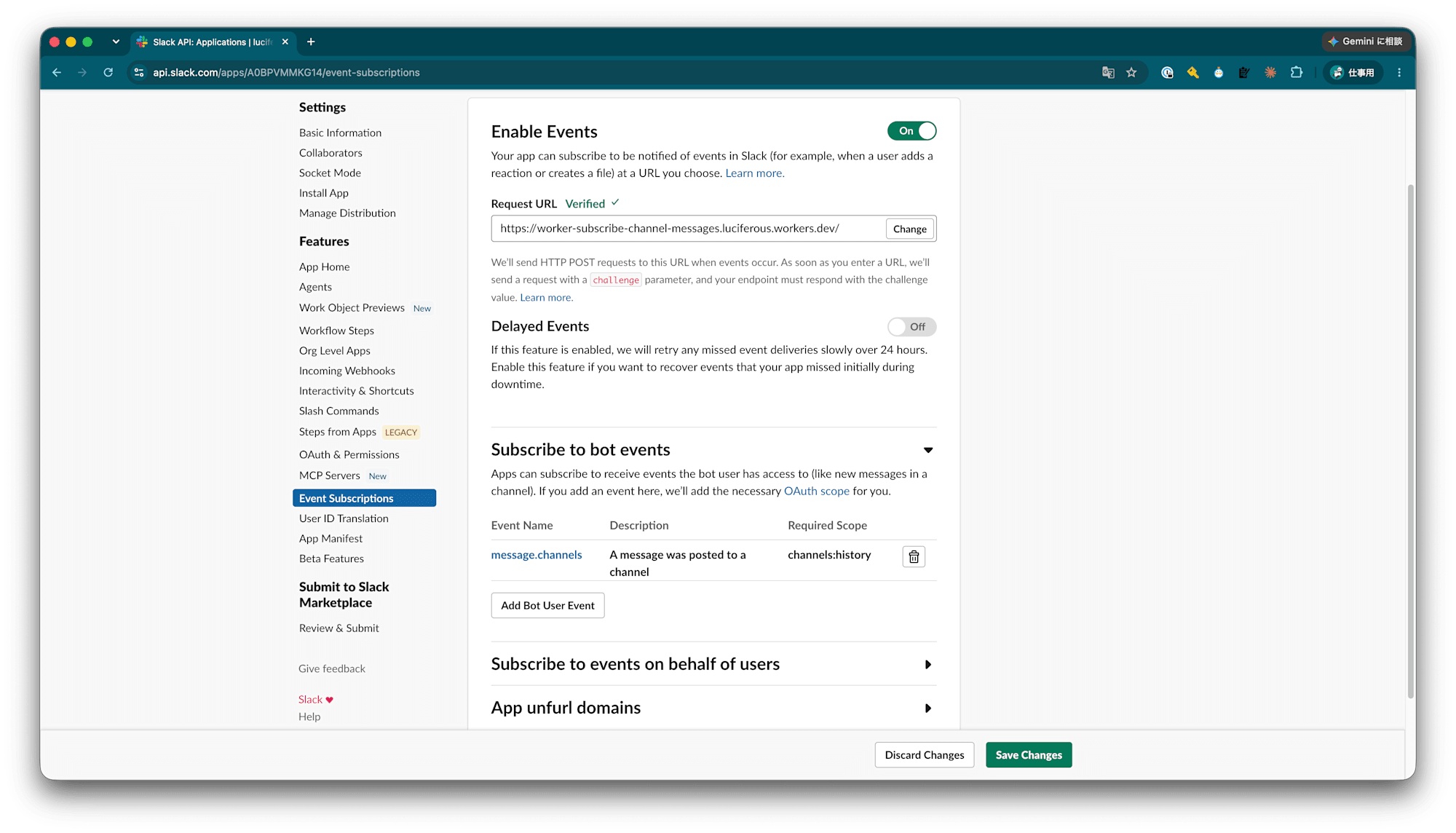1456x833 pixels.
Task: Open User ID Translation
Action: click(344, 518)
